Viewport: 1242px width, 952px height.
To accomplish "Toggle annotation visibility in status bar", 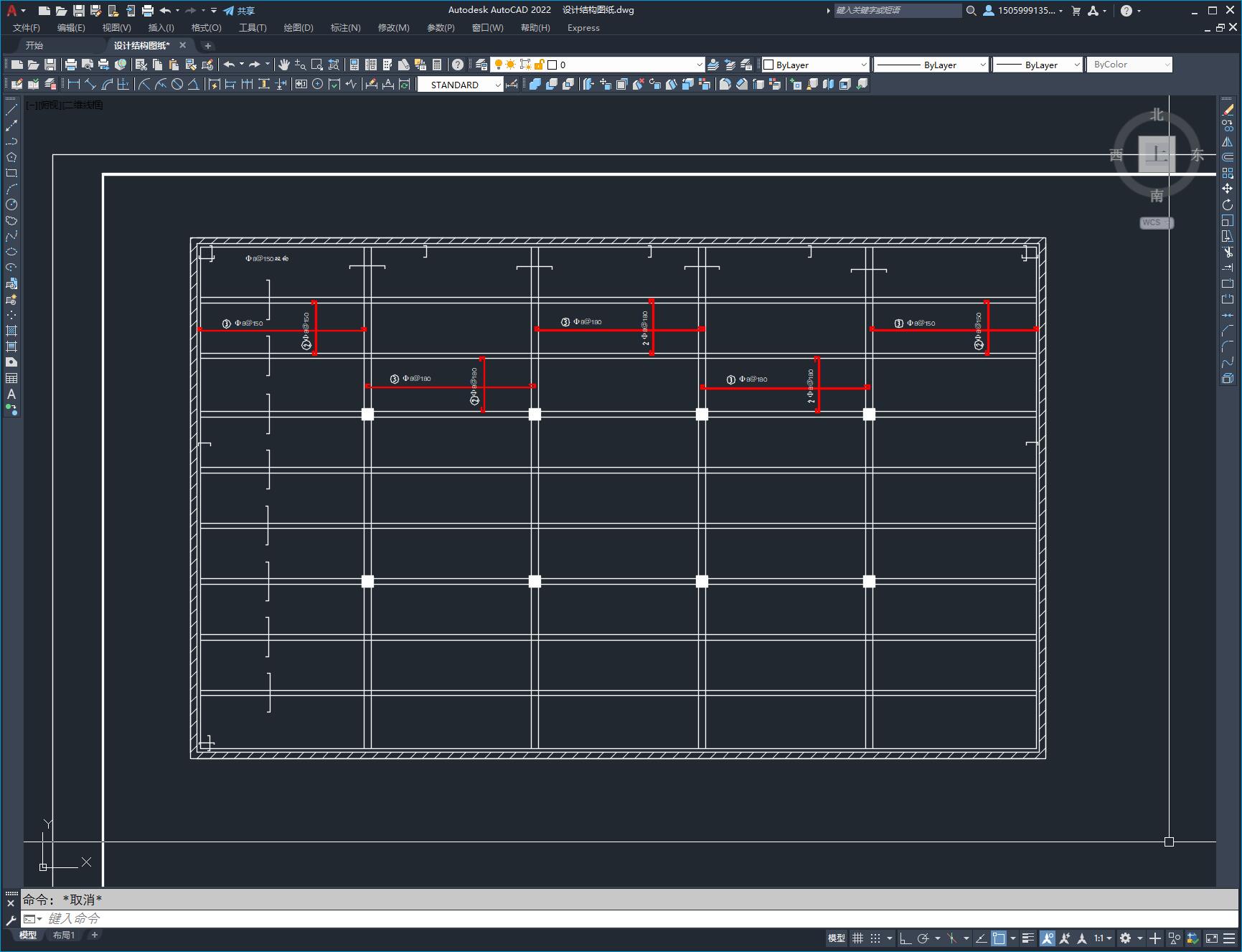I will point(1048,938).
